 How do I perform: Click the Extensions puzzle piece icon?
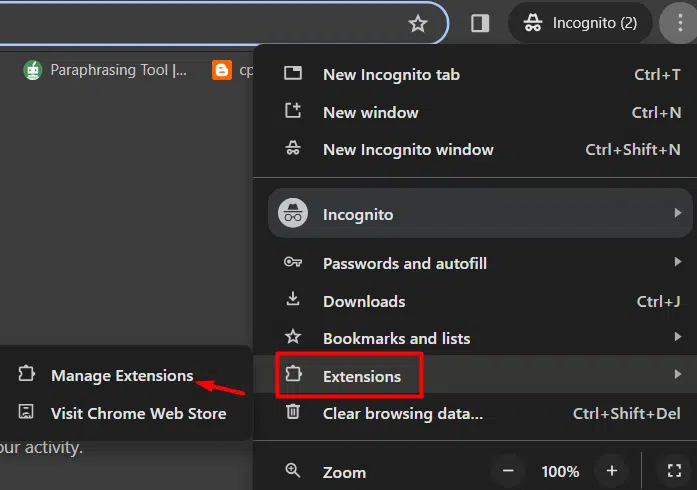pos(293,374)
